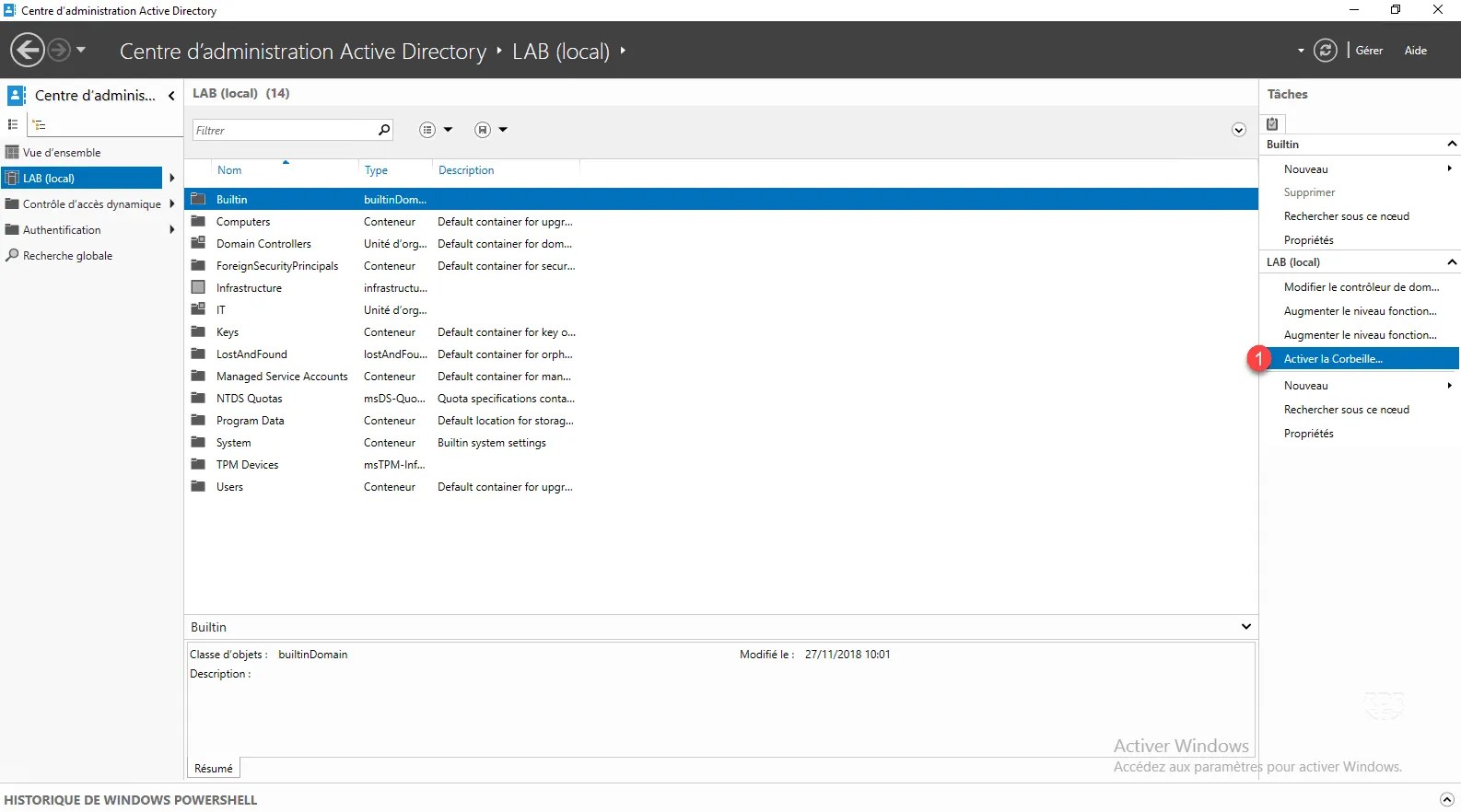Click the forward navigation arrow
This screenshot has height=812, width=1461.
pyautogui.click(x=59, y=50)
